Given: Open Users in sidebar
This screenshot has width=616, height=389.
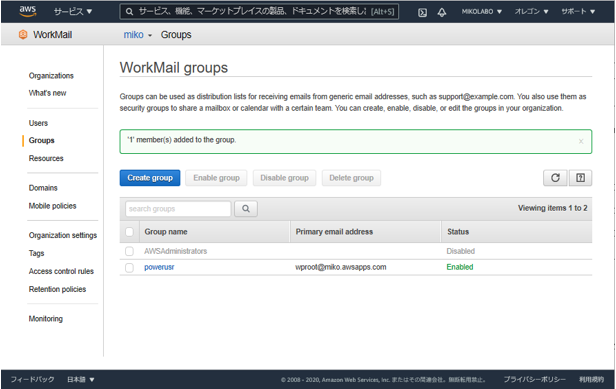Looking at the screenshot, I should 38,123.
